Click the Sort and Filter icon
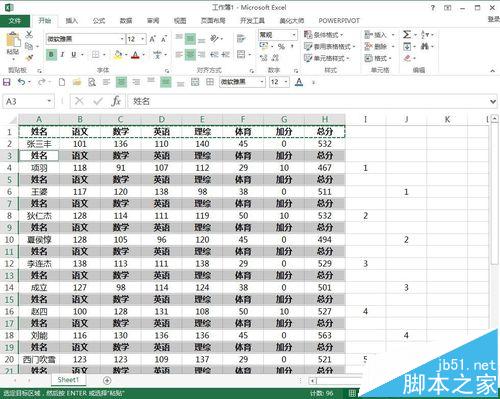500x399 pixels. [425, 34]
